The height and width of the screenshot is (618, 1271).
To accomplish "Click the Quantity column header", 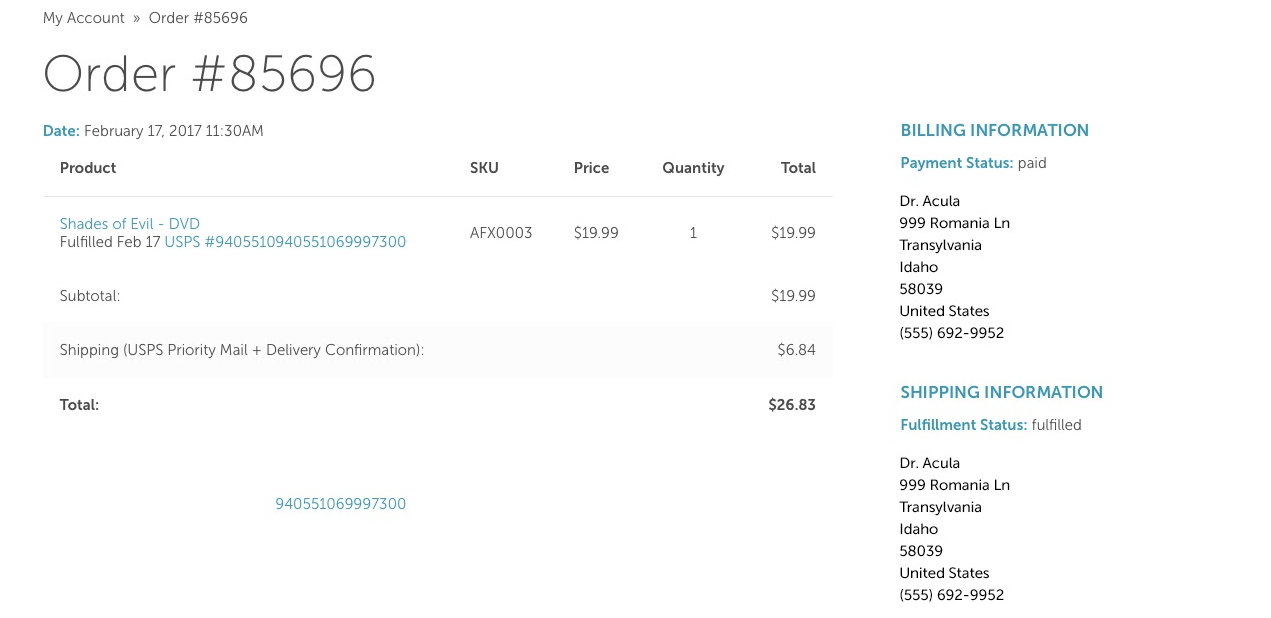I will tap(693, 168).
